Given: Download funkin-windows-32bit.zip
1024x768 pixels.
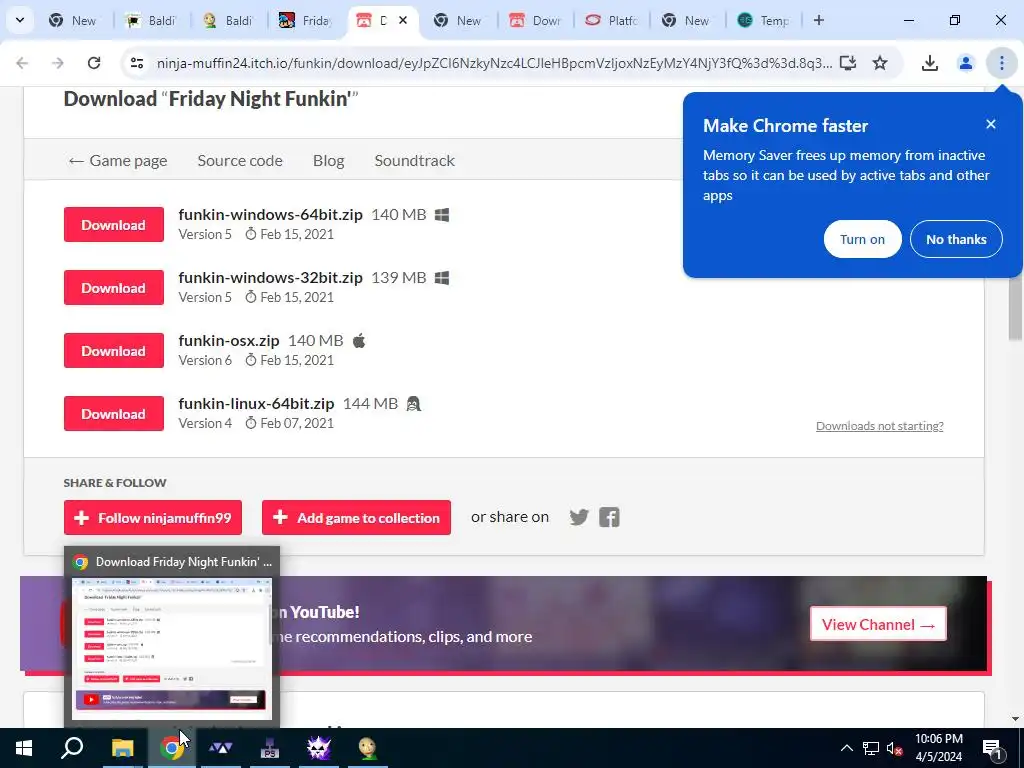Looking at the screenshot, I should point(114,287).
